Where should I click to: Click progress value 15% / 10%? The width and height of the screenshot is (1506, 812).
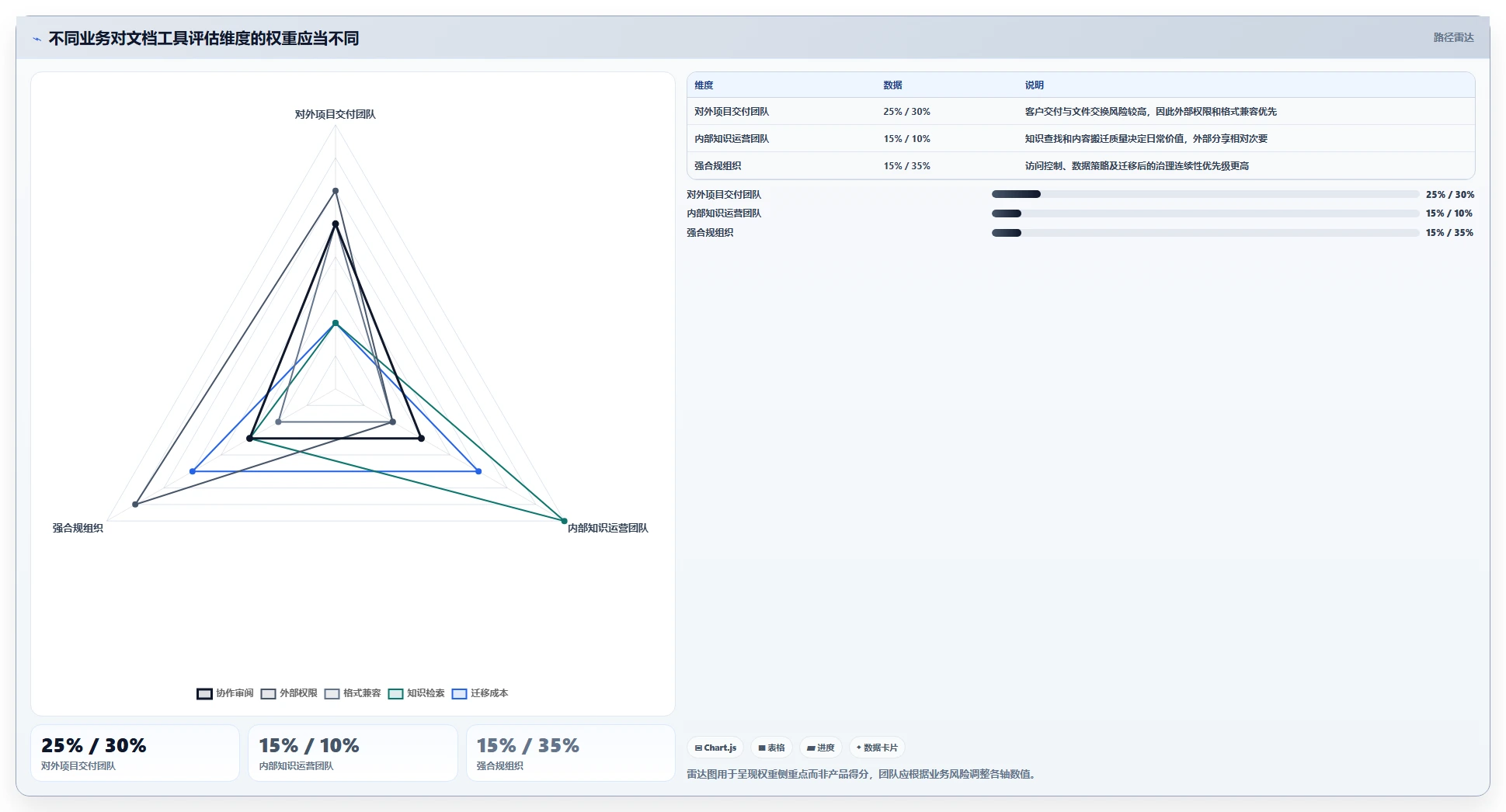click(x=1449, y=213)
